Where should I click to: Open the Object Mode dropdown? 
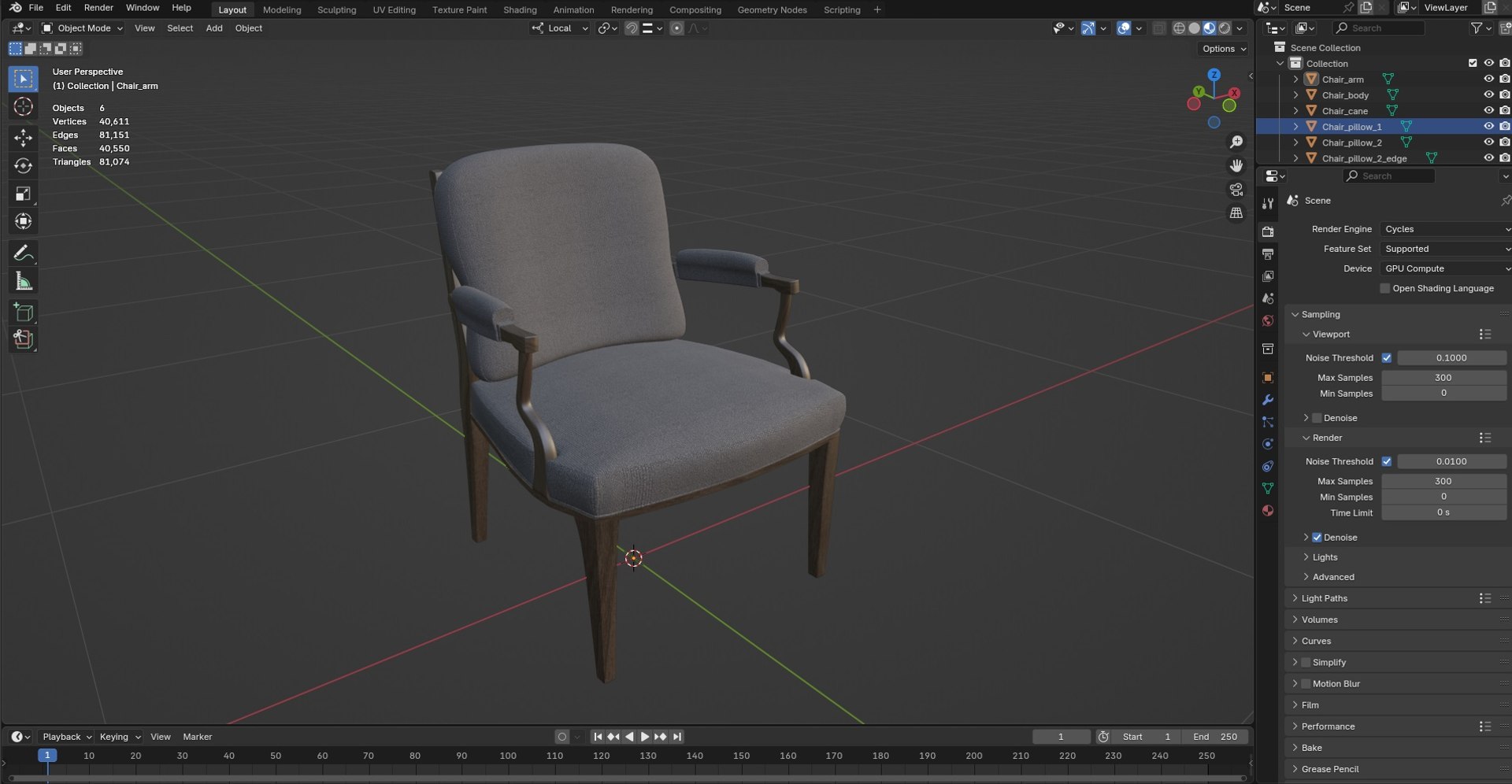pyautogui.click(x=83, y=28)
